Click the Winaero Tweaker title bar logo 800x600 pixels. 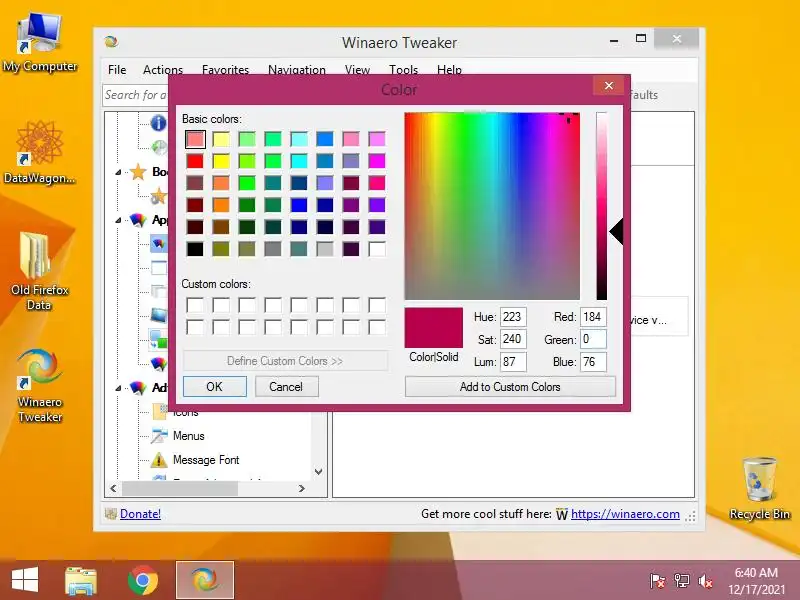pyautogui.click(x=111, y=42)
